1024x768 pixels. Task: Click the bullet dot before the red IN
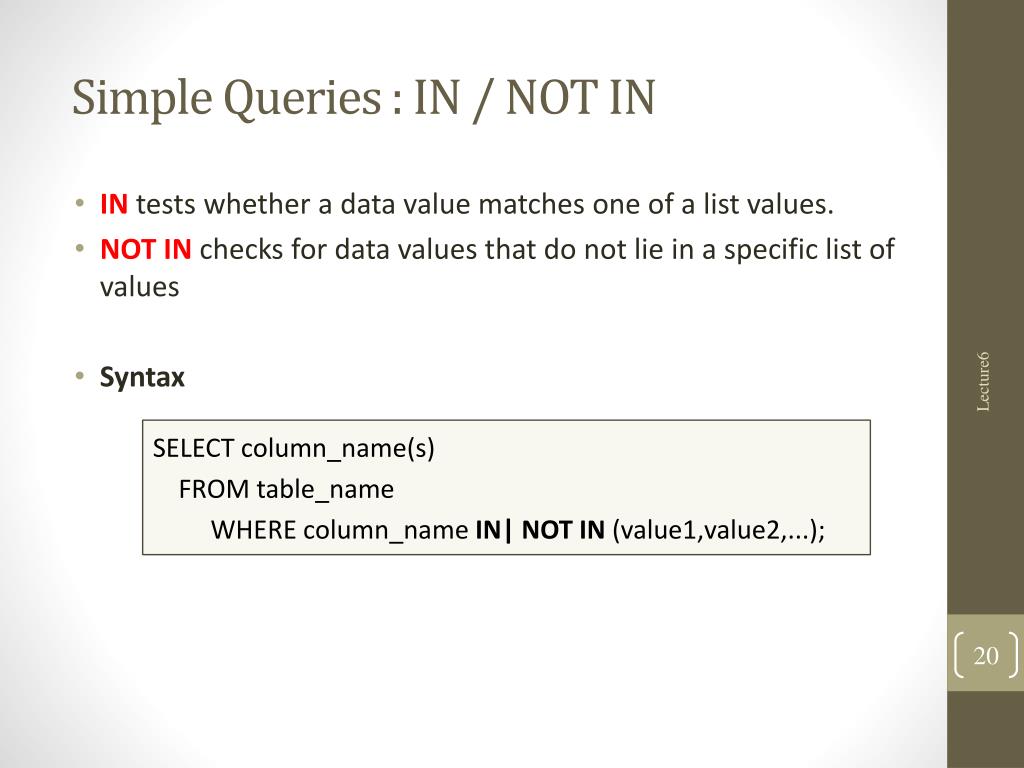click(80, 203)
